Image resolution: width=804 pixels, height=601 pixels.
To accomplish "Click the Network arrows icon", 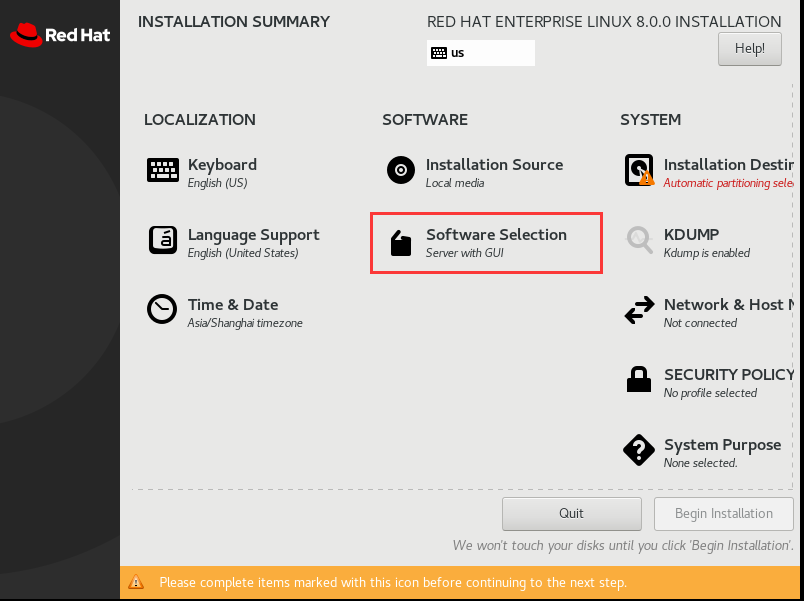I will tap(639, 310).
